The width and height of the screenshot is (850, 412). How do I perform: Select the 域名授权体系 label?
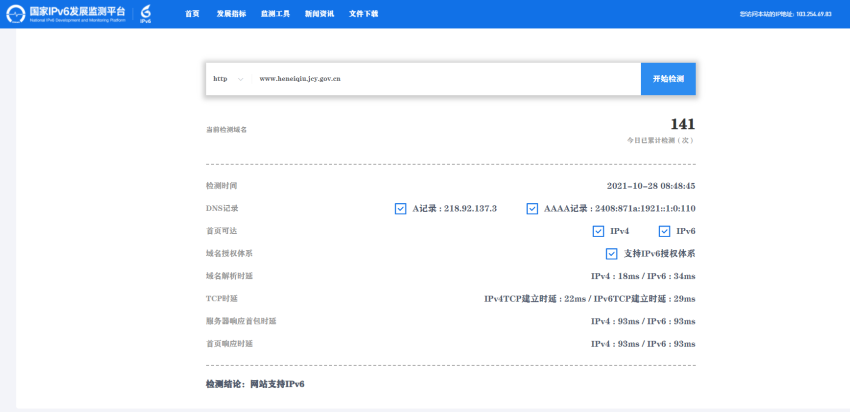(x=229, y=254)
